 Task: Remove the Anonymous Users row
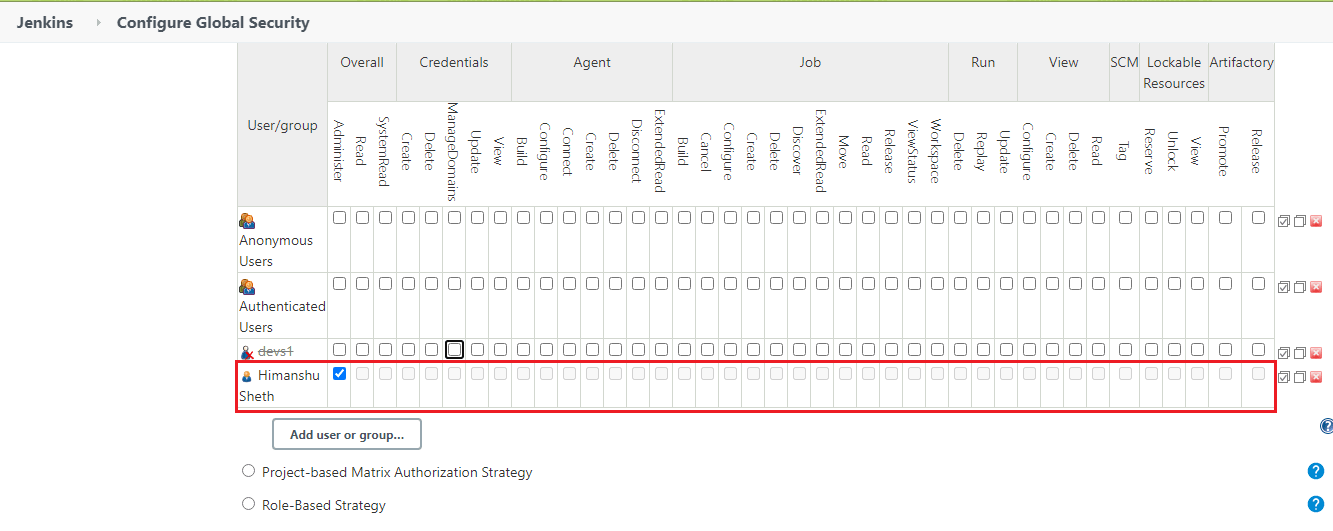point(1316,221)
